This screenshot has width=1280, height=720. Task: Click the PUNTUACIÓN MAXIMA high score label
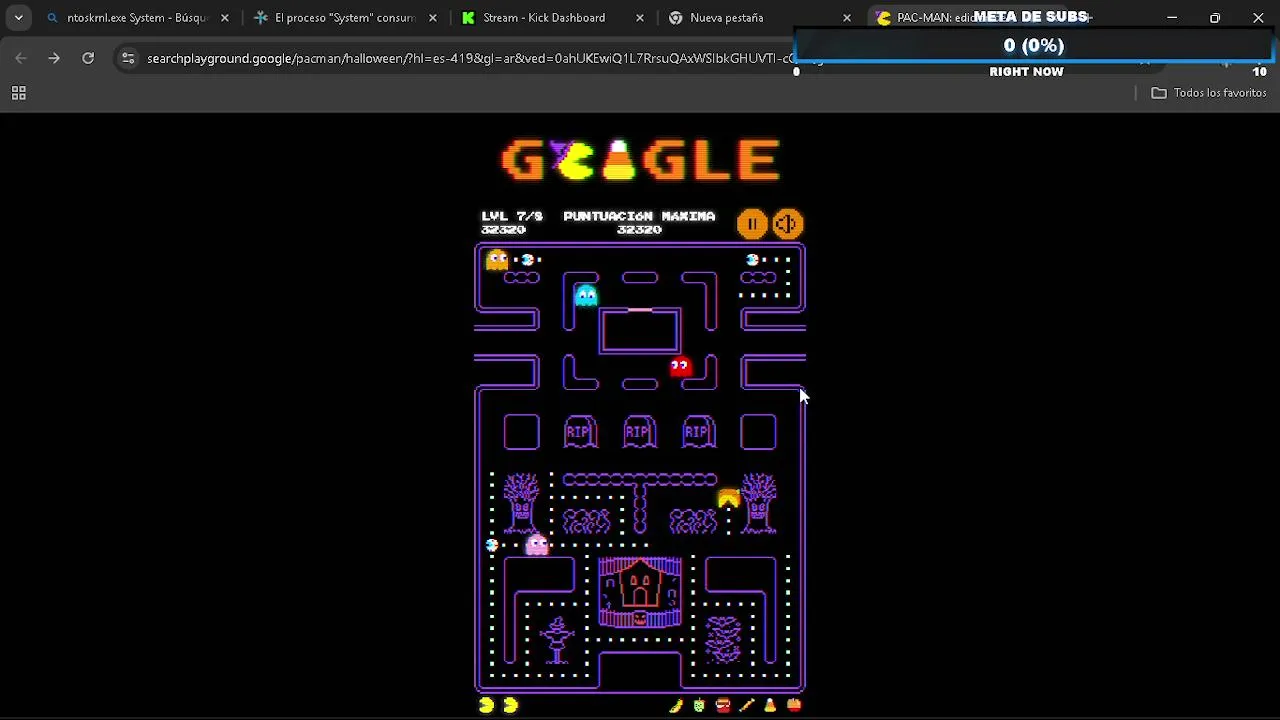pos(639,216)
